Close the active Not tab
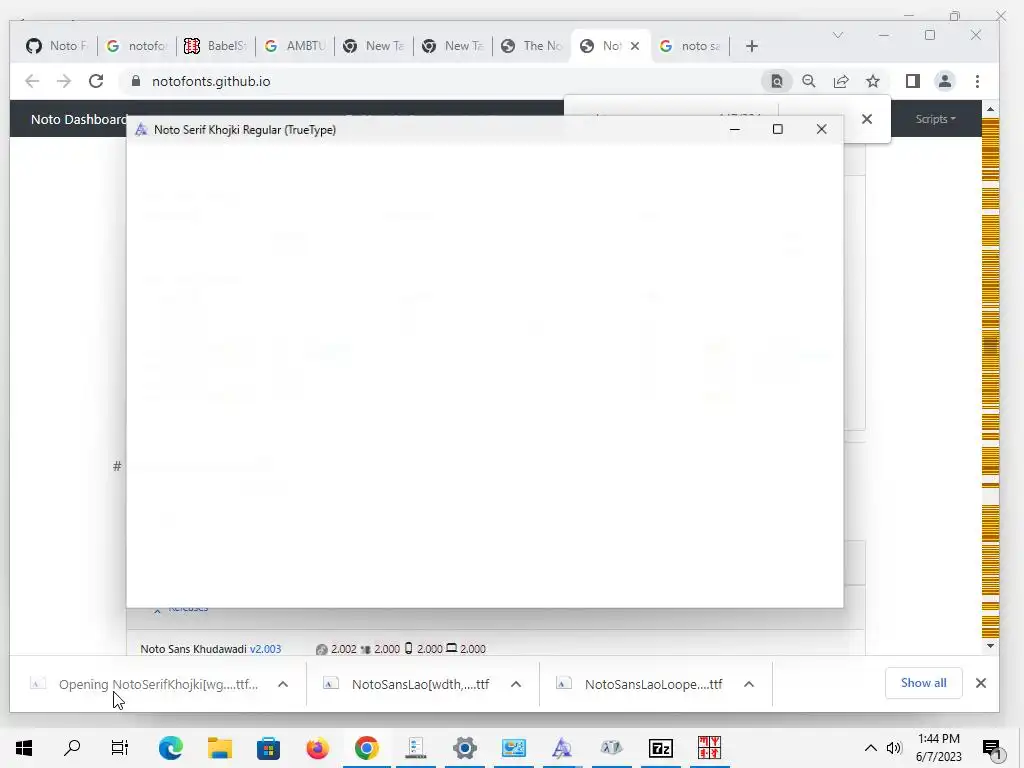The height and width of the screenshot is (768, 1024). pyautogui.click(x=635, y=46)
